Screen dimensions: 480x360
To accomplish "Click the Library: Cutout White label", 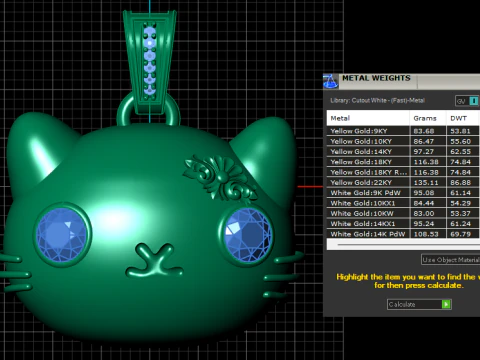I will pyautogui.click(x=377, y=101).
